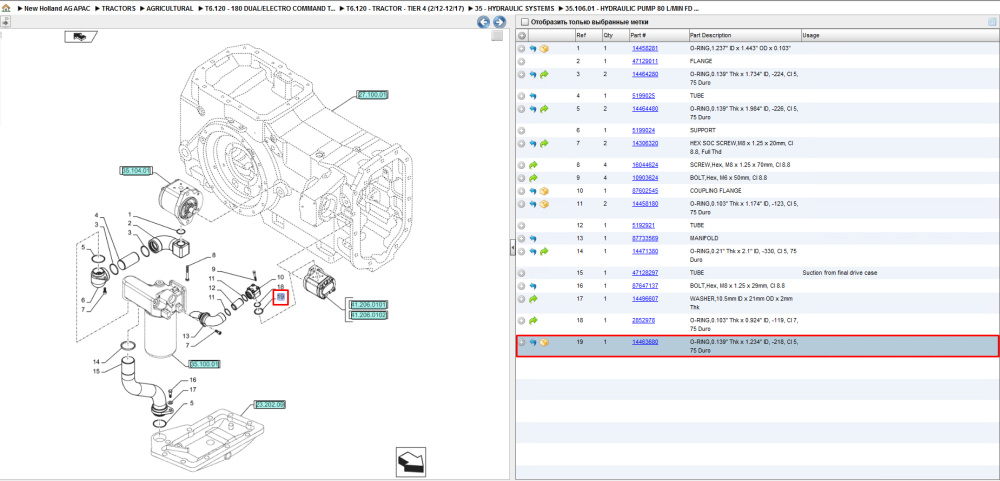Open previous diagram with back arrow
The image size is (1000, 481).
[484, 22]
